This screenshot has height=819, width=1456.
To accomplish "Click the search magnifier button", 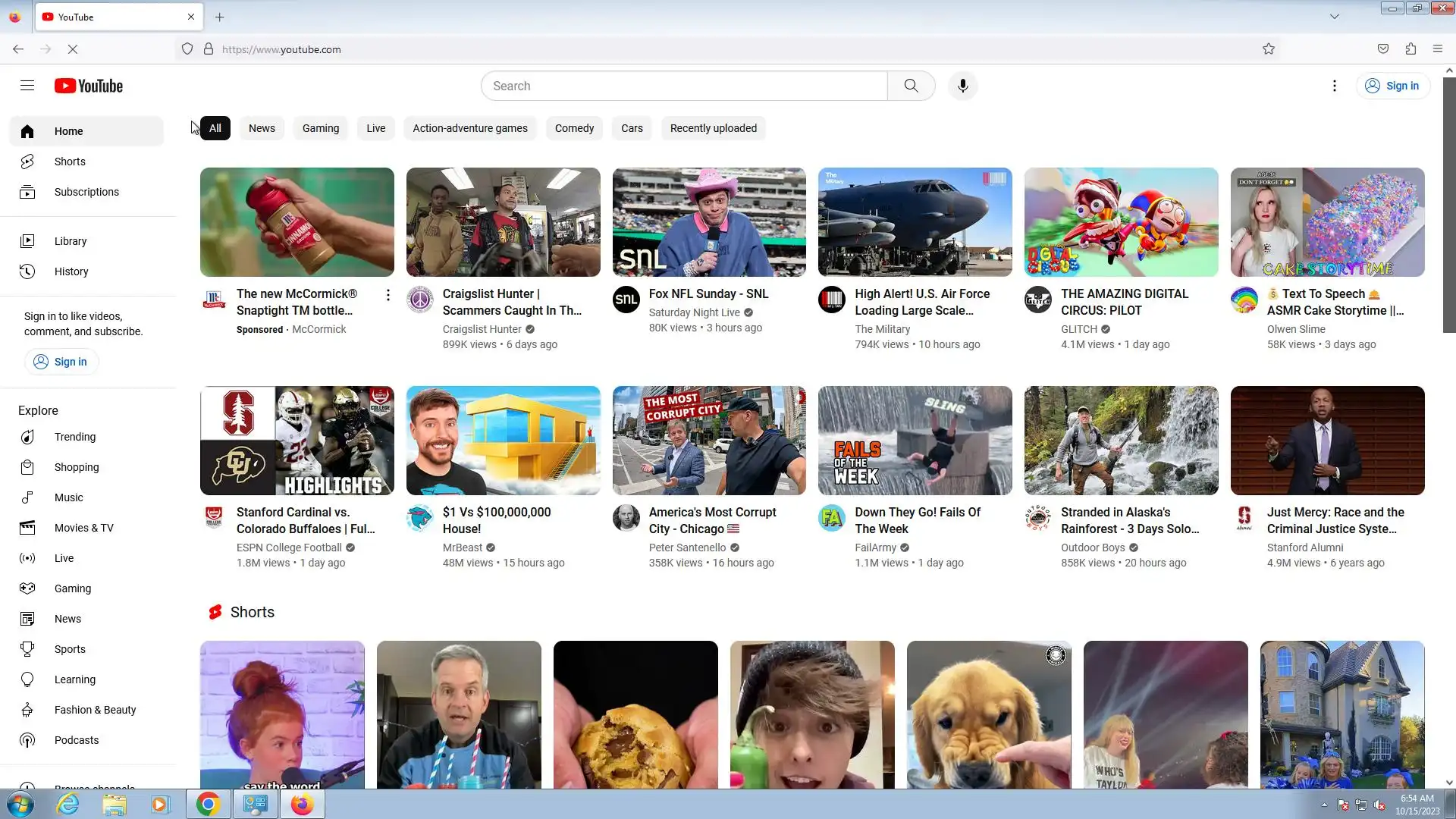I will tap(911, 86).
